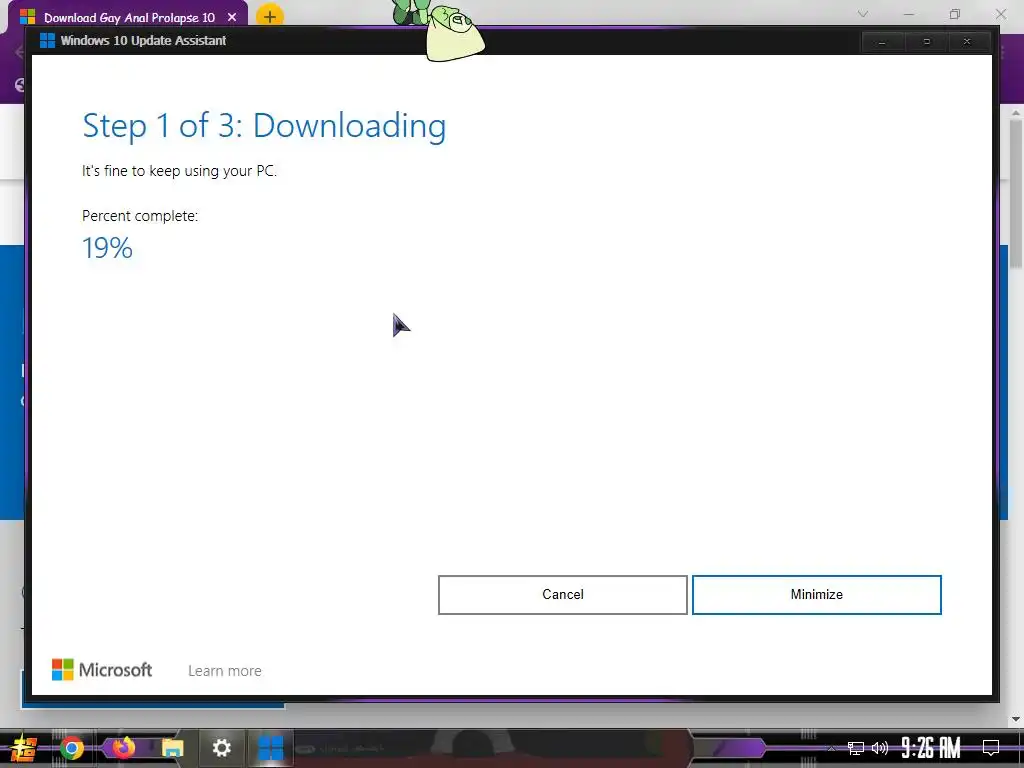Minimize the Update Assistant from its title bar
The width and height of the screenshot is (1024, 768).
click(x=882, y=42)
